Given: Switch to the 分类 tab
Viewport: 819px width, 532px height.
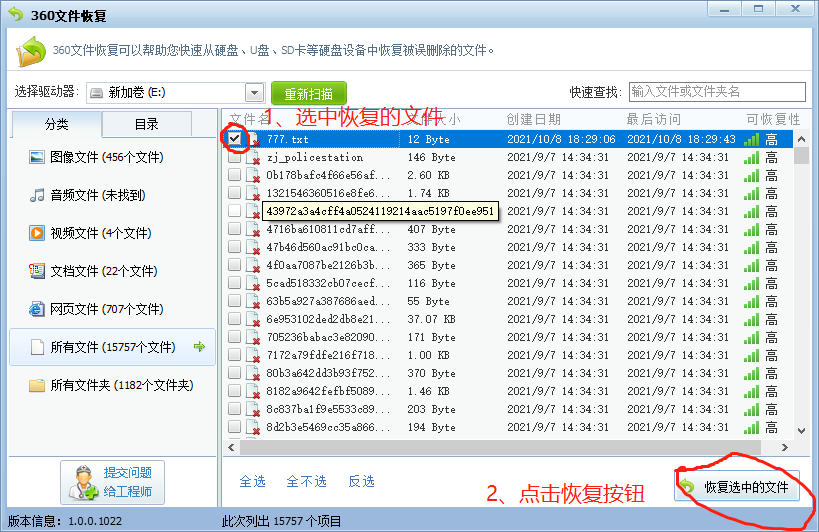Looking at the screenshot, I should (56, 124).
